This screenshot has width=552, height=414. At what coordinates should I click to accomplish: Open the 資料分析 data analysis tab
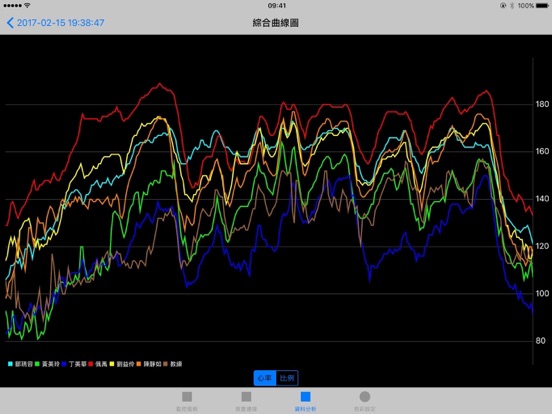point(305,401)
